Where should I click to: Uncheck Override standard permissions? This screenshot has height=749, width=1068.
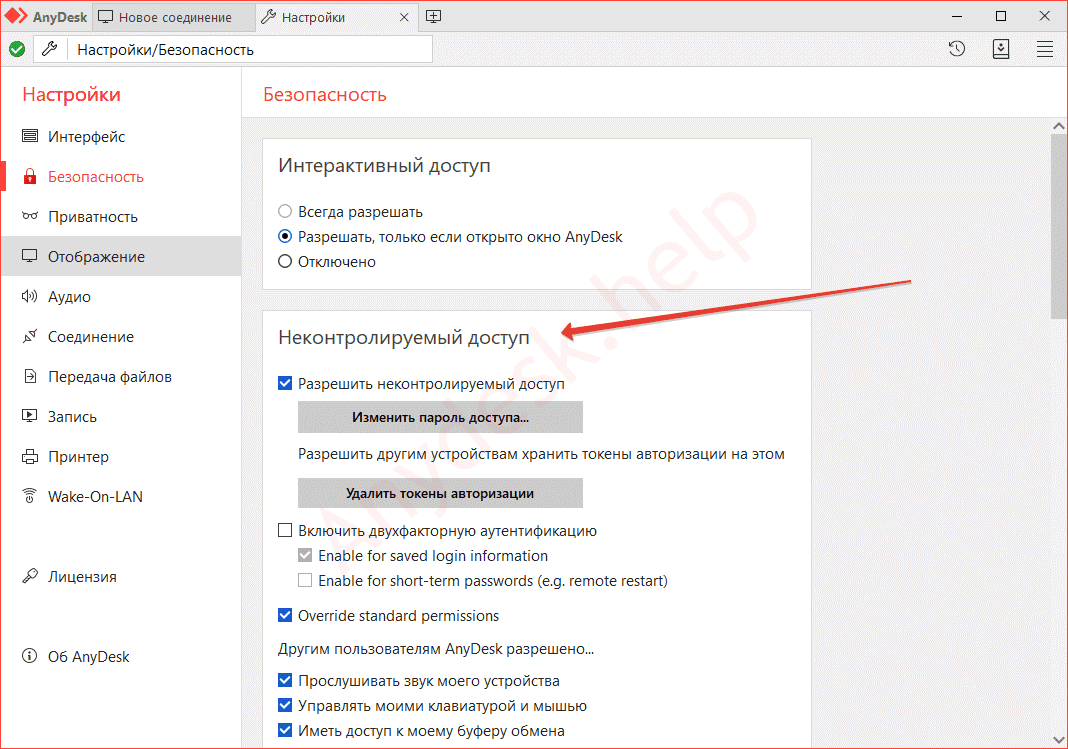click(x=285, y=616)
